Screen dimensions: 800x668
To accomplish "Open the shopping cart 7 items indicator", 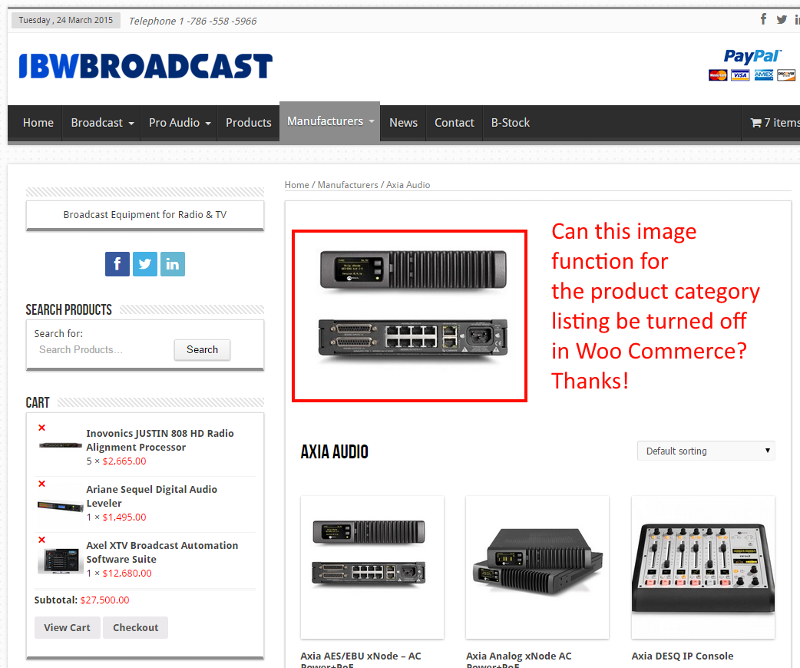I will tap(775, 122).
